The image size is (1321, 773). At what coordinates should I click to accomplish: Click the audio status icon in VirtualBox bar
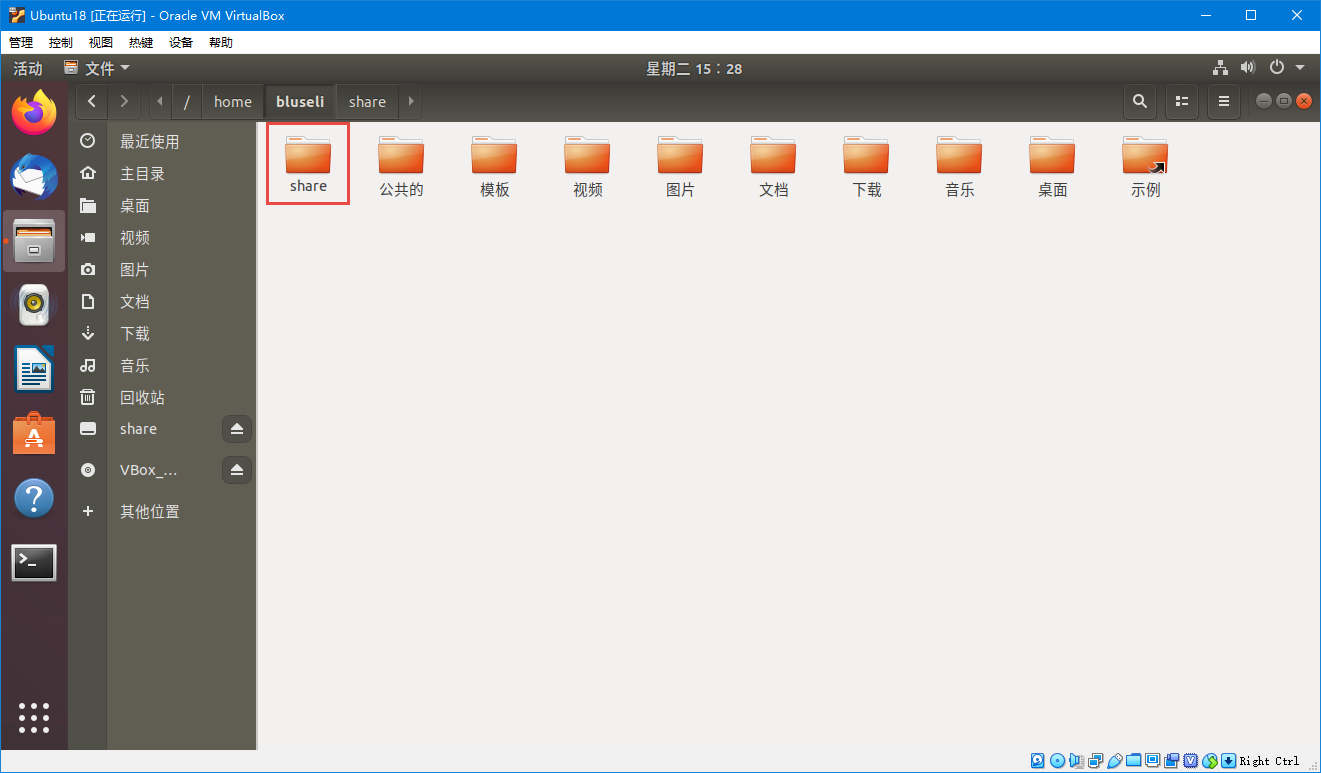click(1076, 761)
